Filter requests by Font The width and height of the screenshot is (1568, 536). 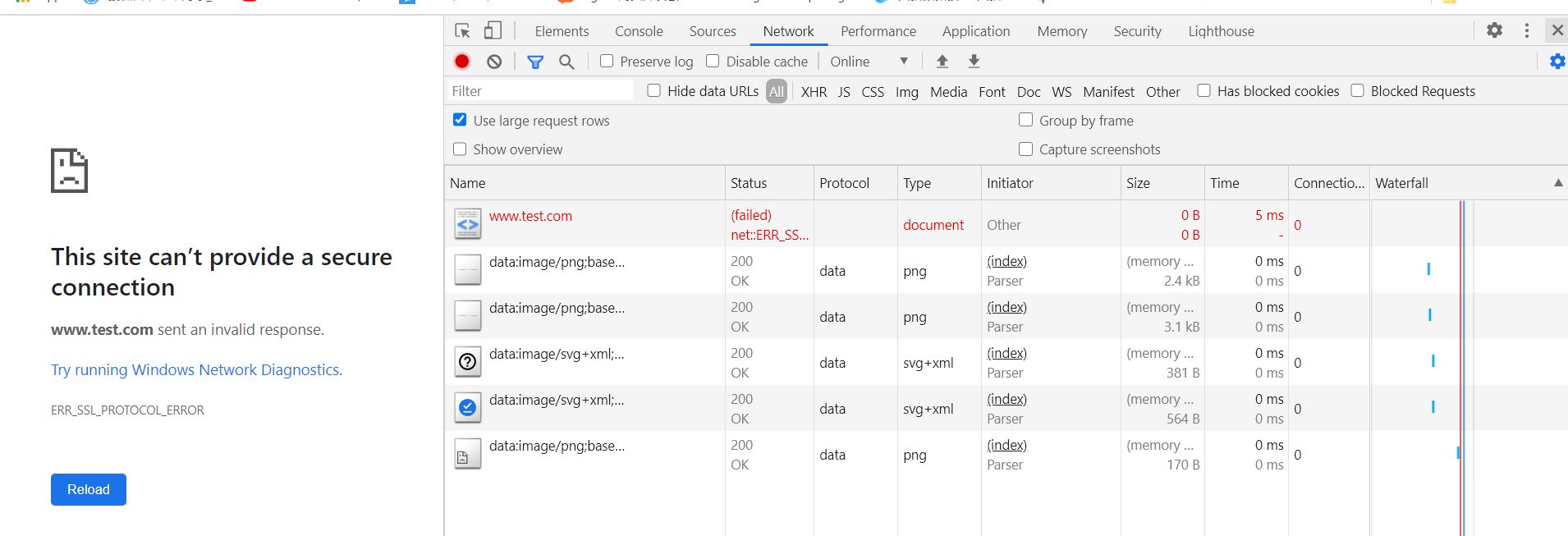click(x=992, y=92)
